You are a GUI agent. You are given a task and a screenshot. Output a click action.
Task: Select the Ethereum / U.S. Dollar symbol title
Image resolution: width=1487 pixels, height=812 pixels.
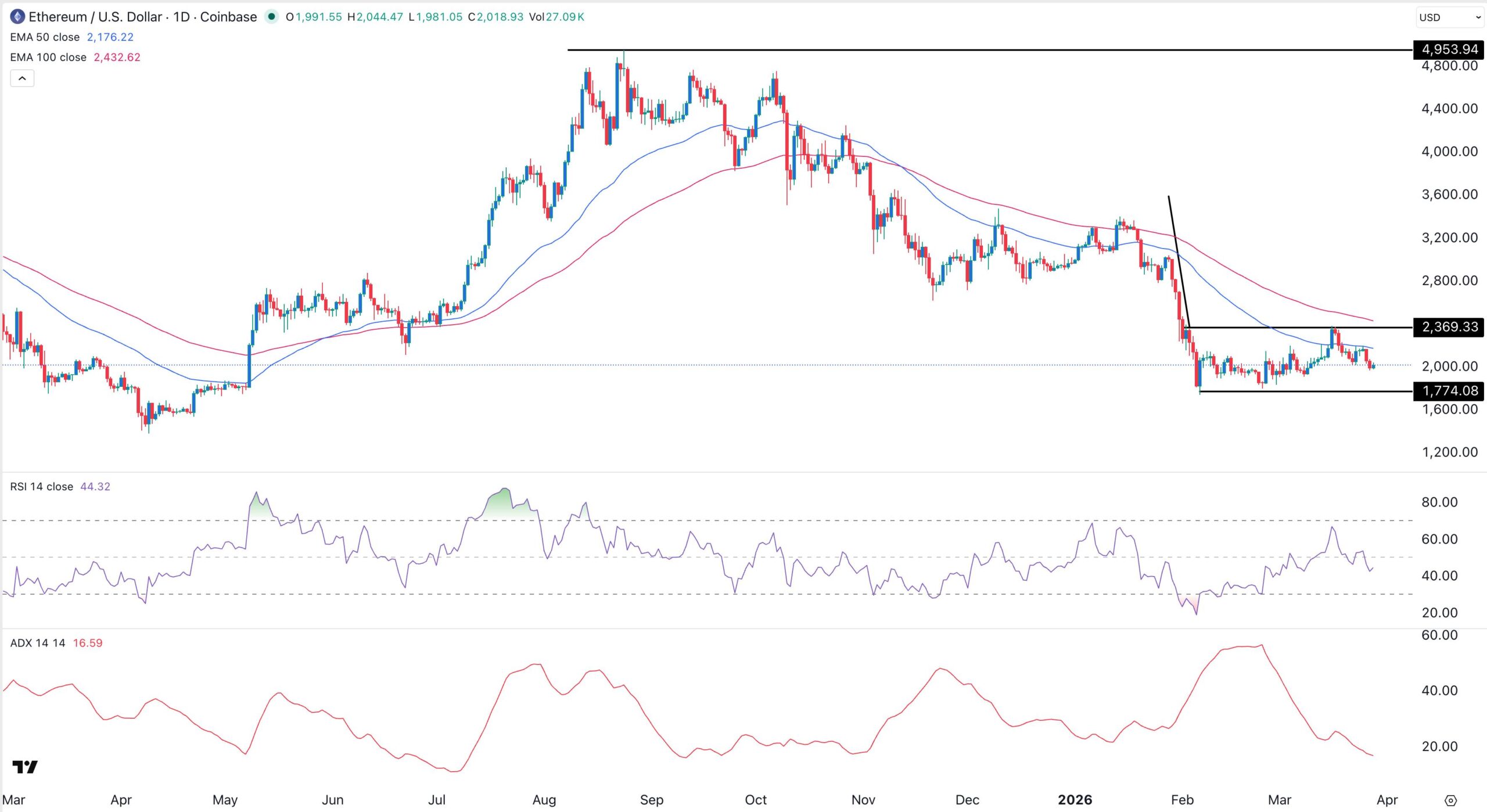click(143, 17)
